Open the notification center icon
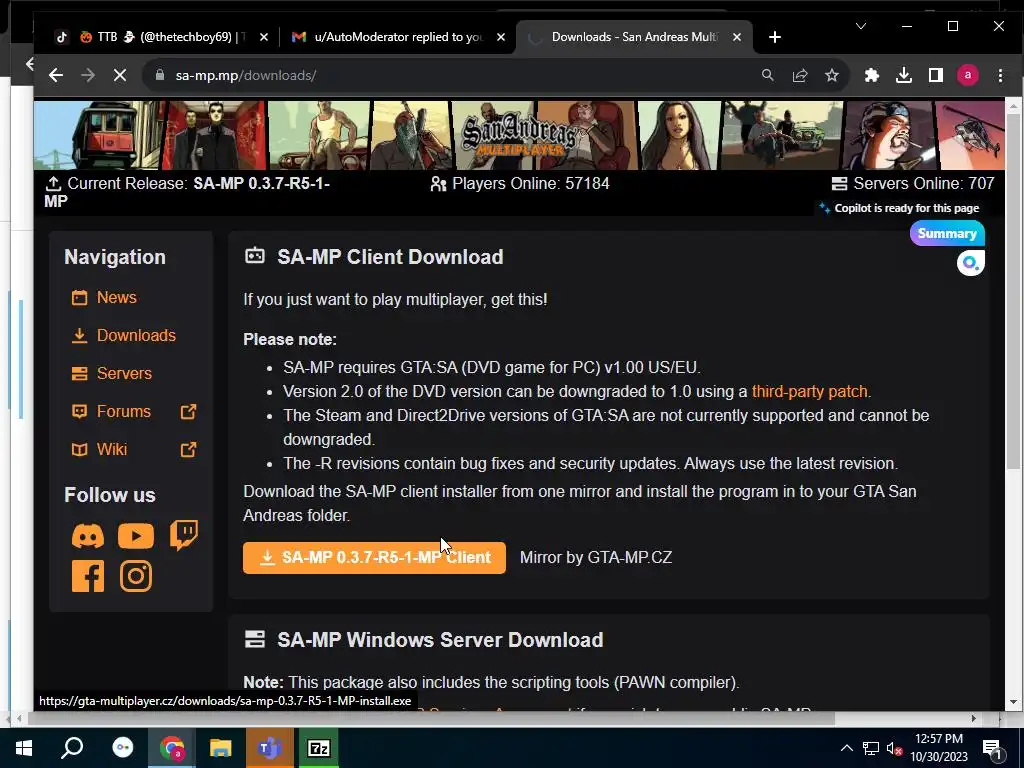This screenshot has width=1024, height=768. 992,749
